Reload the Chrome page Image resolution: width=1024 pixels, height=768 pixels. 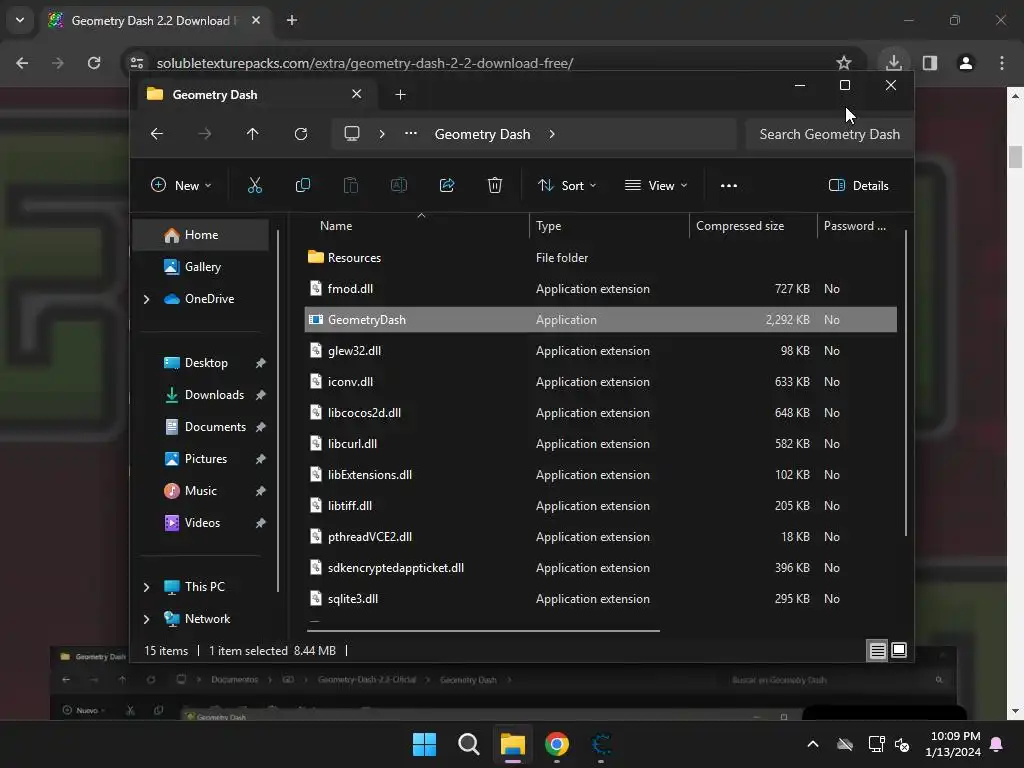[94, 63]
